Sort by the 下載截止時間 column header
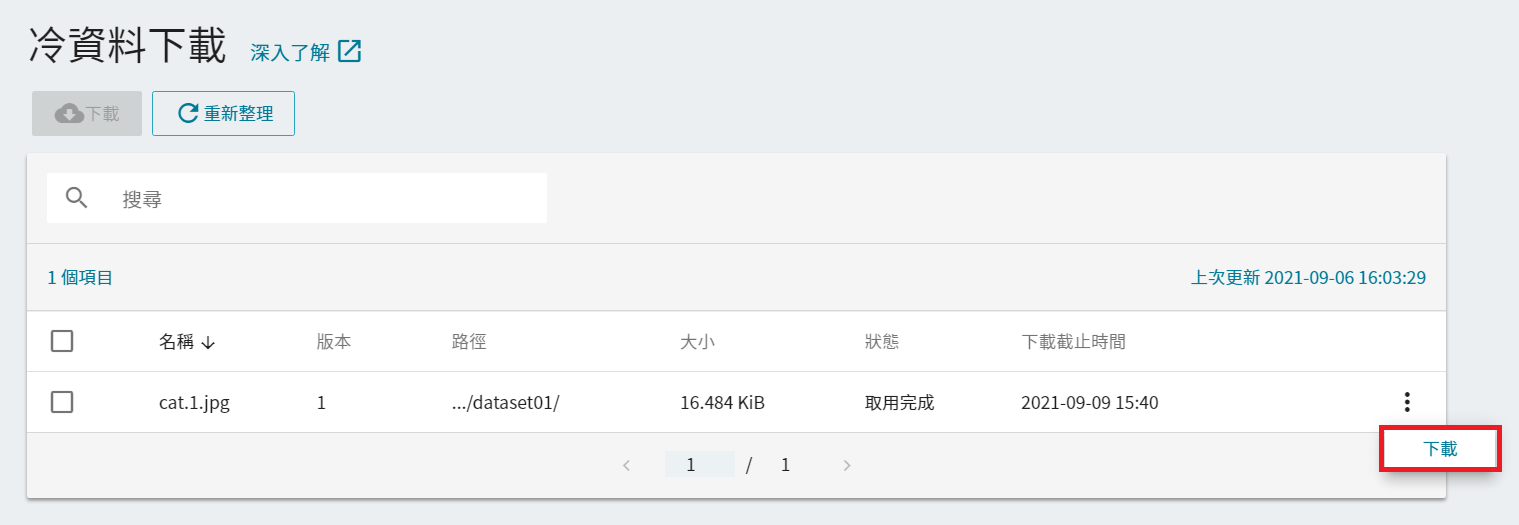This screenshot has width=1519, height=525. [1073, 342]
